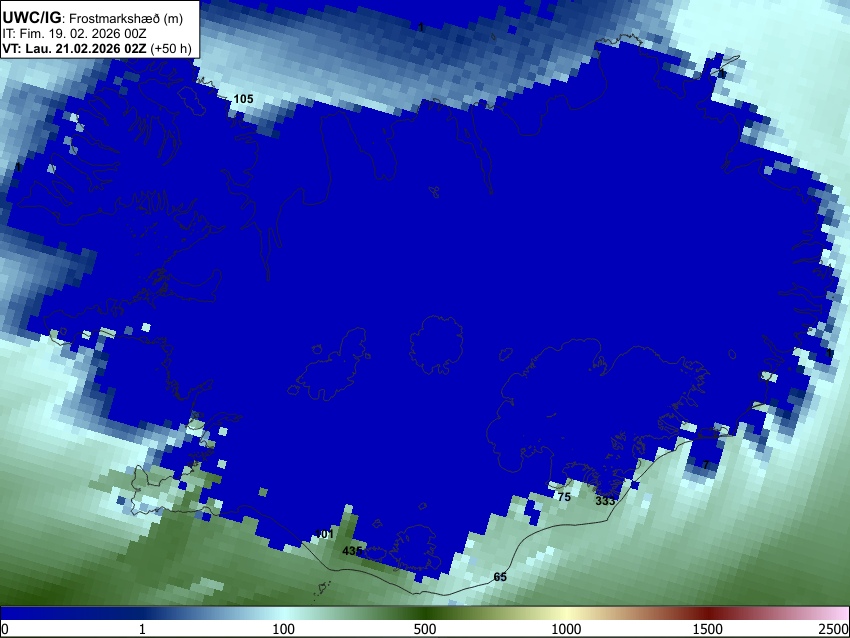This screenshot has width=850, height=638.
Task: Click the map value '105'
Action: point(243,99)
